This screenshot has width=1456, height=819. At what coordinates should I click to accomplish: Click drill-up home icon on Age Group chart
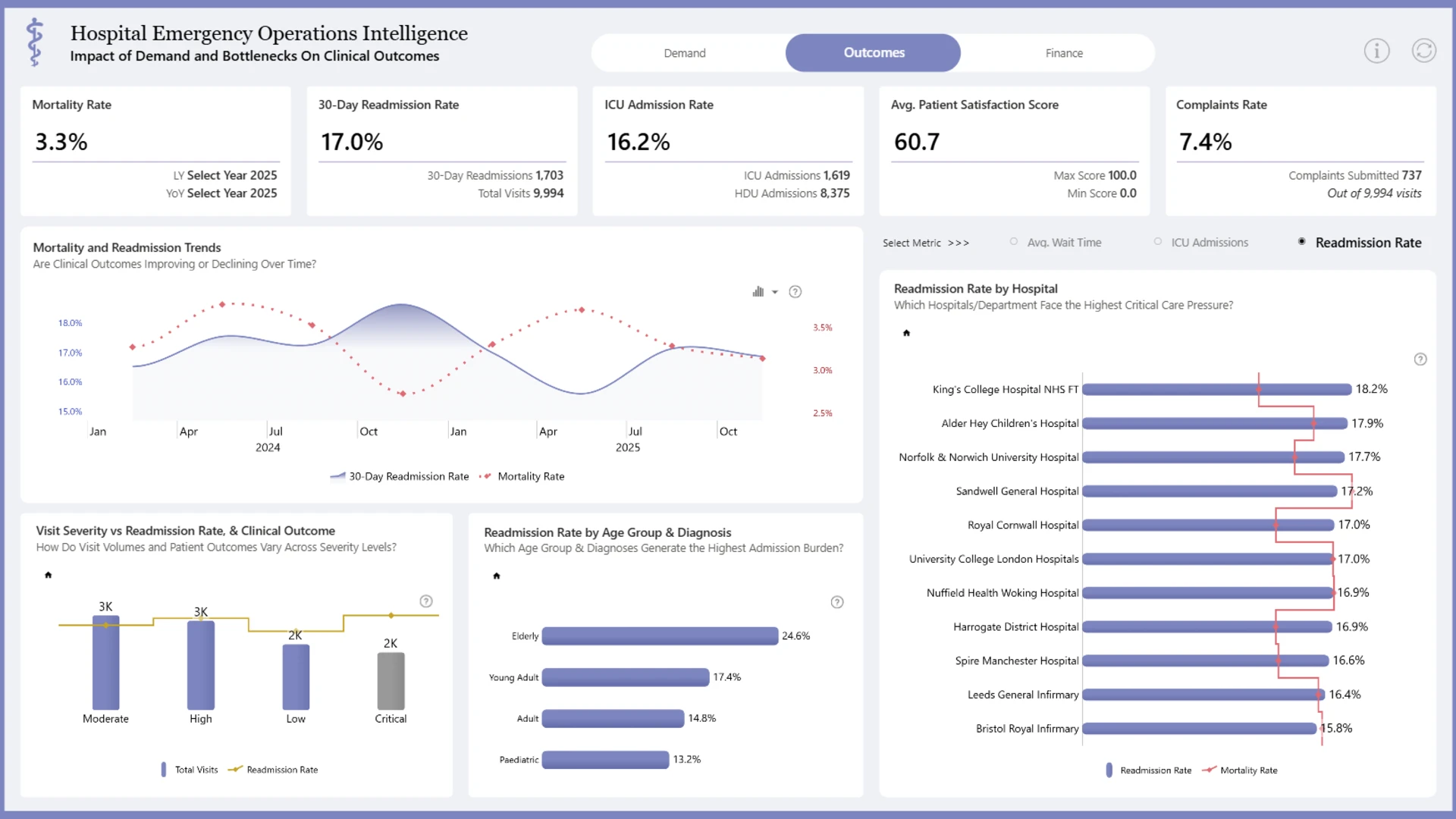click(497, 576)
